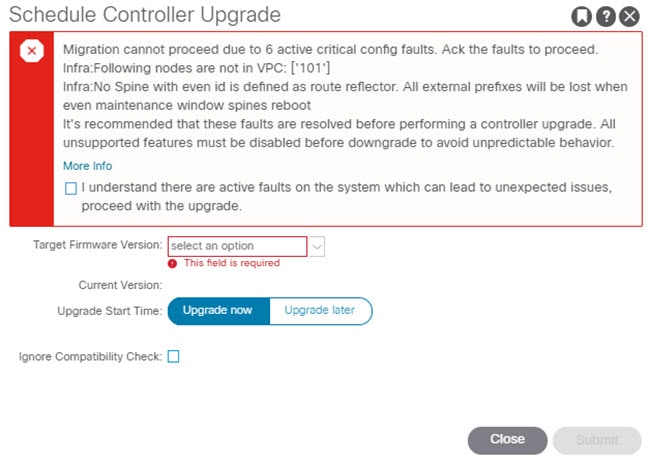The width and height of the screenshot is (650, 462).
Task: Close the dialog using the X icon
Action: pos(629,17)
